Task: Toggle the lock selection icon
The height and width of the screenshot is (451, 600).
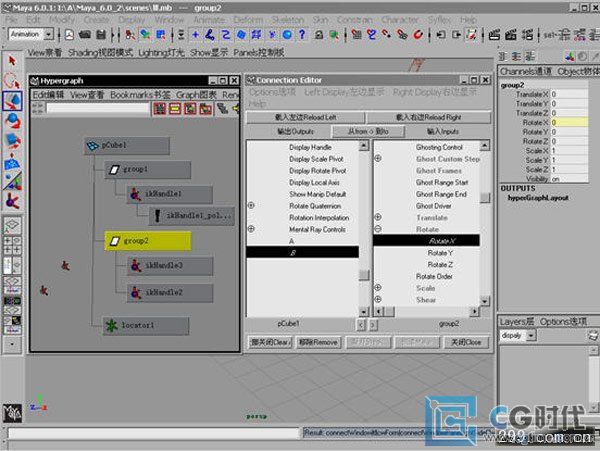Action: pos(319,35)
